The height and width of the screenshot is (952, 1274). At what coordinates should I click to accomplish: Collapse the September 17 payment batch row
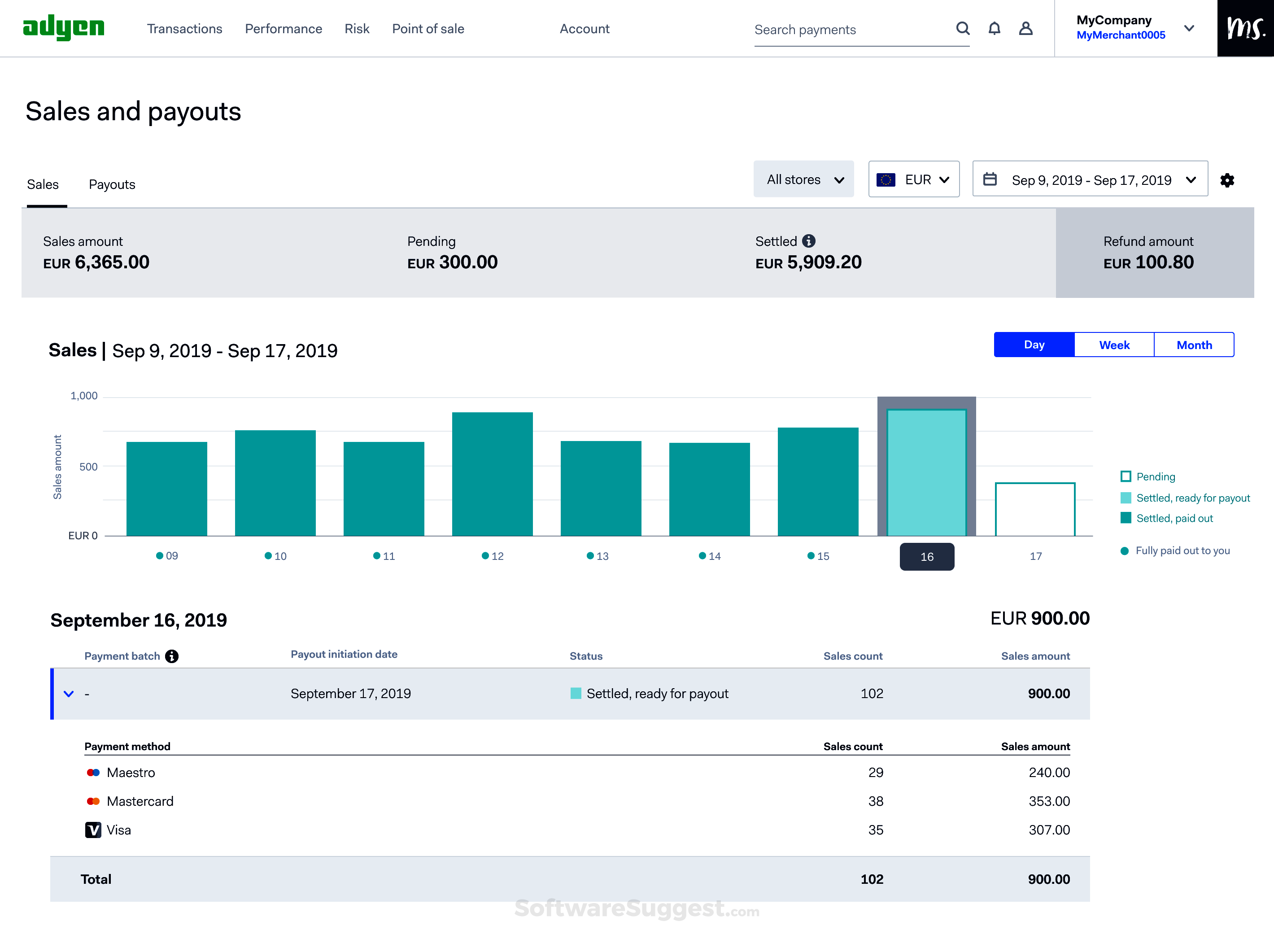pos(69,694)
